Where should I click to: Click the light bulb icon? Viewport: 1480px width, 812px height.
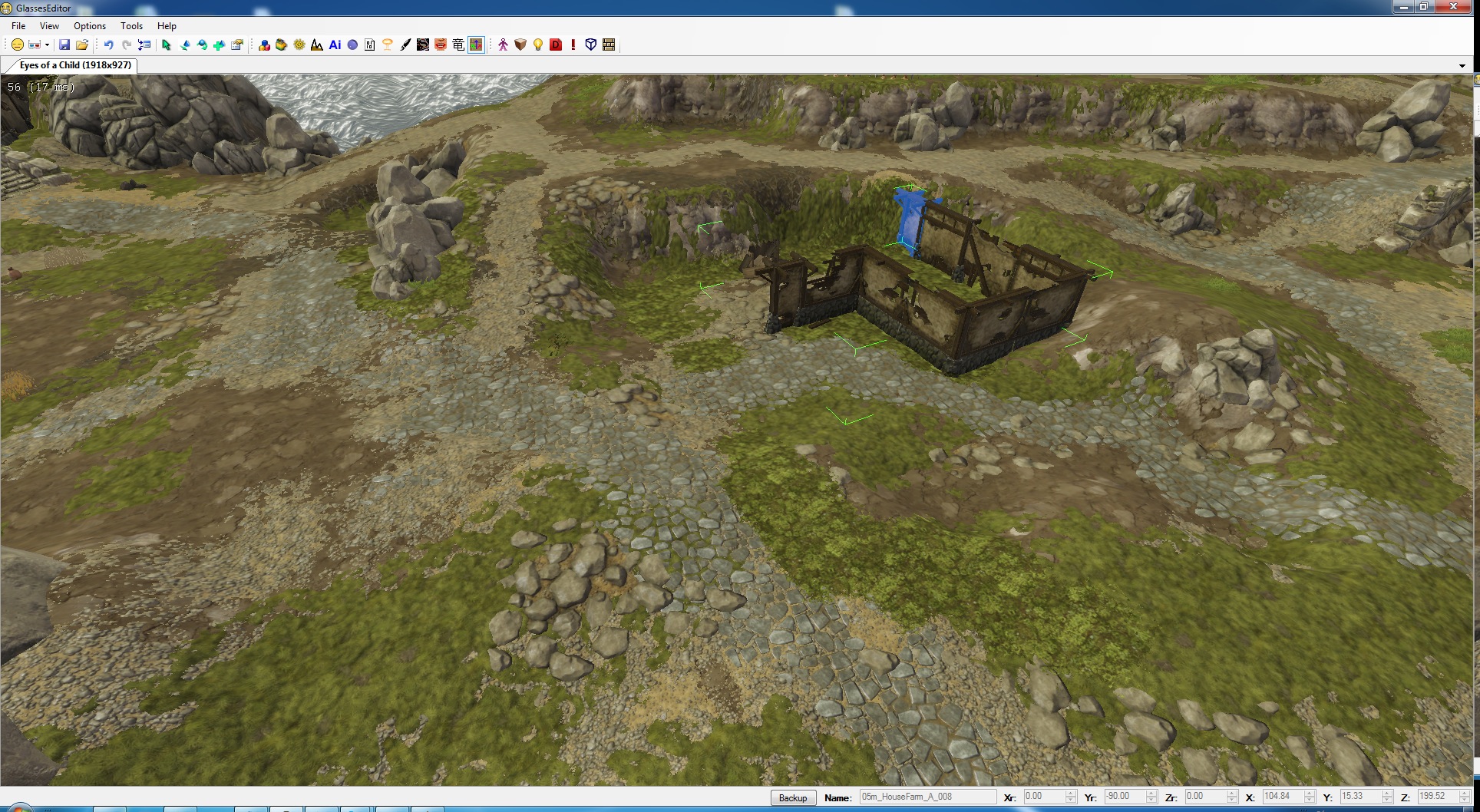(538, 45)
